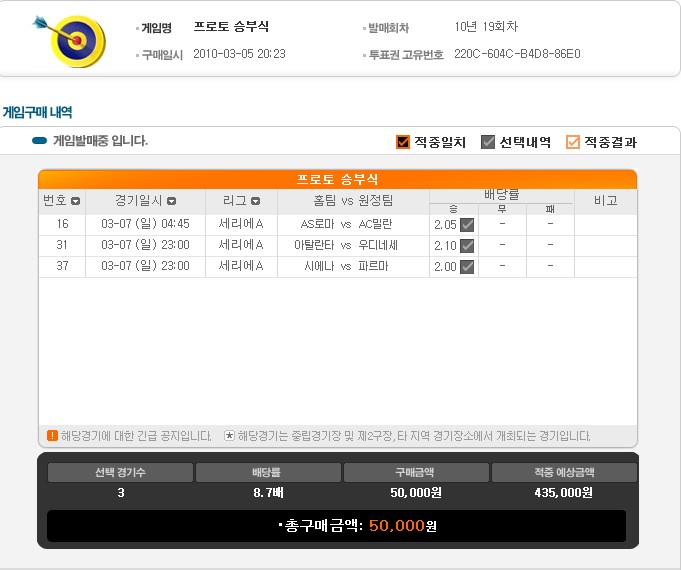Click the 비고 column header
This screenshot has height=570, width=681.
(x=605, y=201)
